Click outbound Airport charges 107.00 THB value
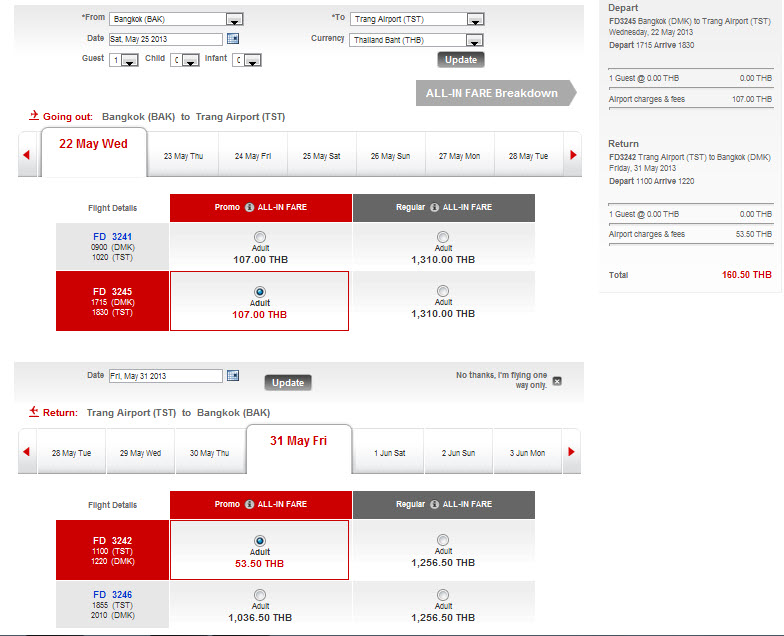This screenshot has height=636, width=784. tap(752, 99)
